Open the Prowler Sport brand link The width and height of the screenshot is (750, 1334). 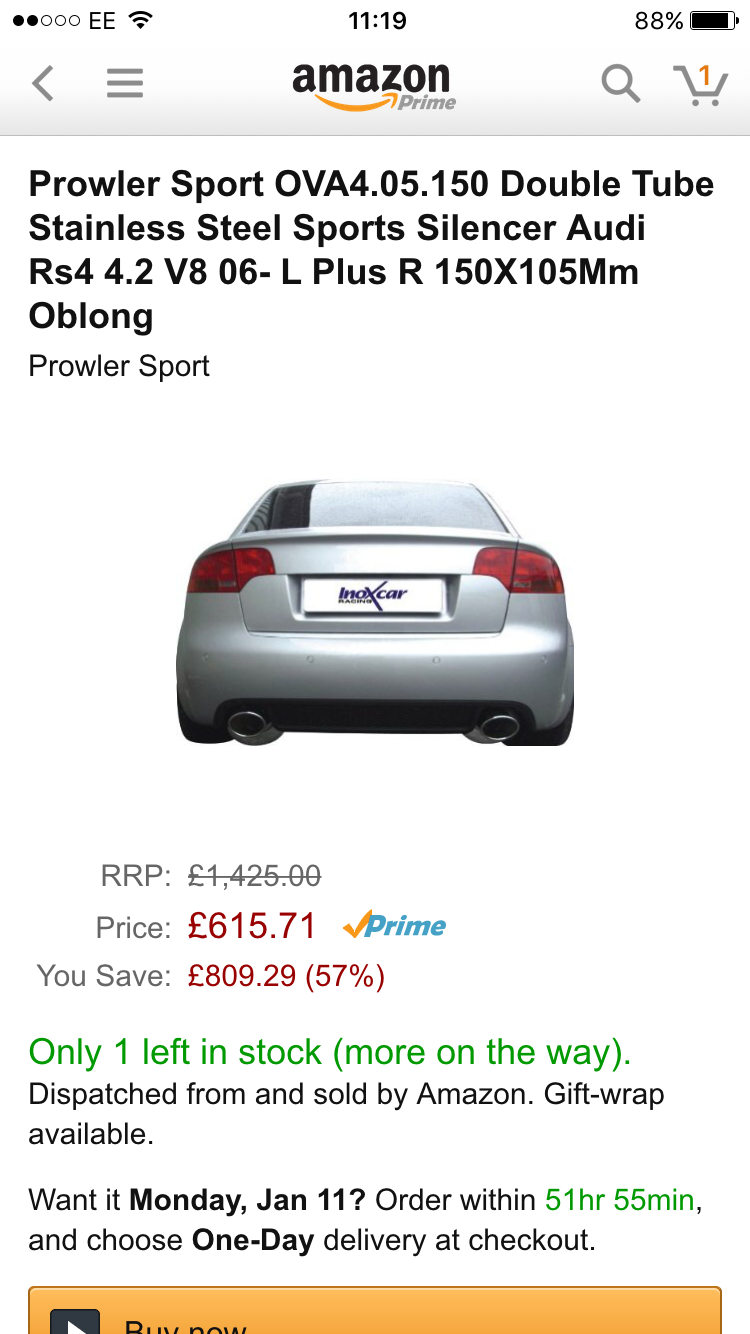(119, 366)
